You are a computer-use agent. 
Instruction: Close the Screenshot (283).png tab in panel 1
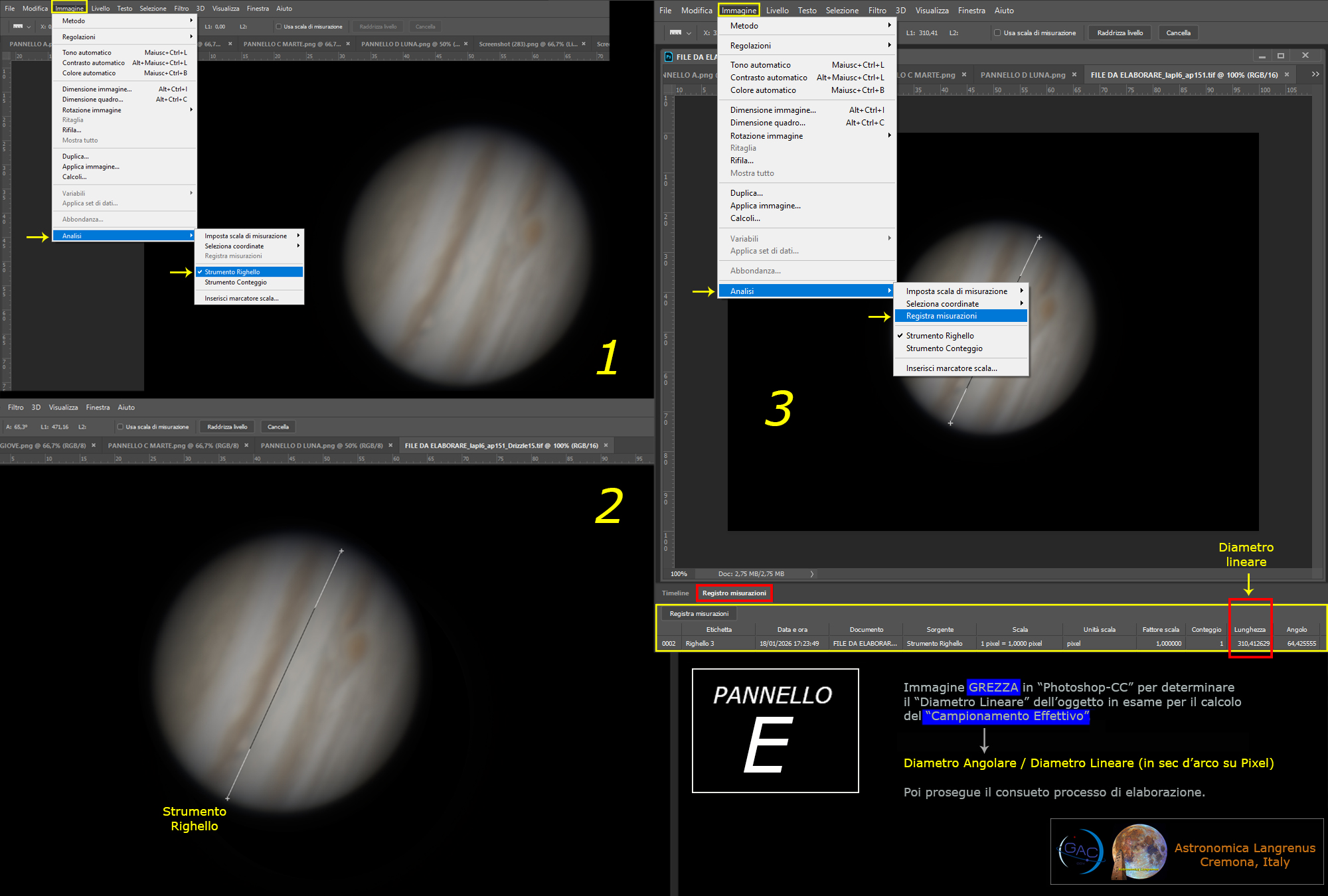[584, 44]
